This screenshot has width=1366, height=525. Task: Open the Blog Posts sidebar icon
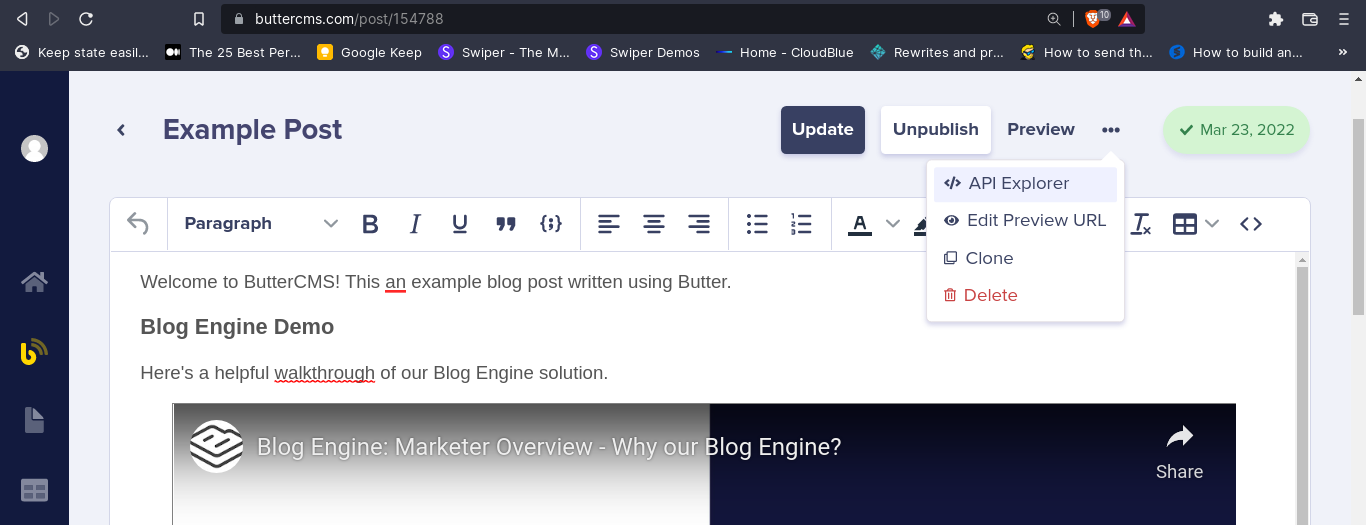pyautogui.click(x=34, y=352)
